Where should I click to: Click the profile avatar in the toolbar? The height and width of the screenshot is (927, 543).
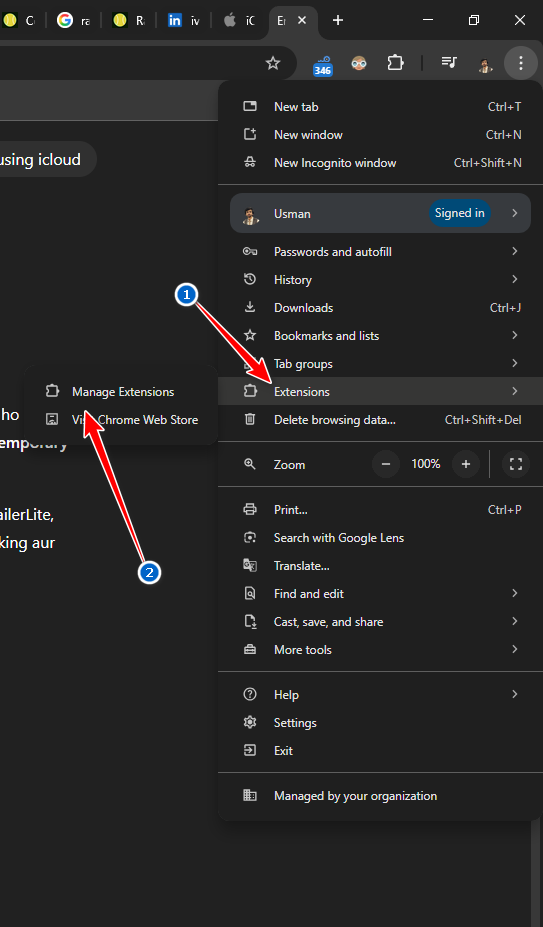(486, 64)
